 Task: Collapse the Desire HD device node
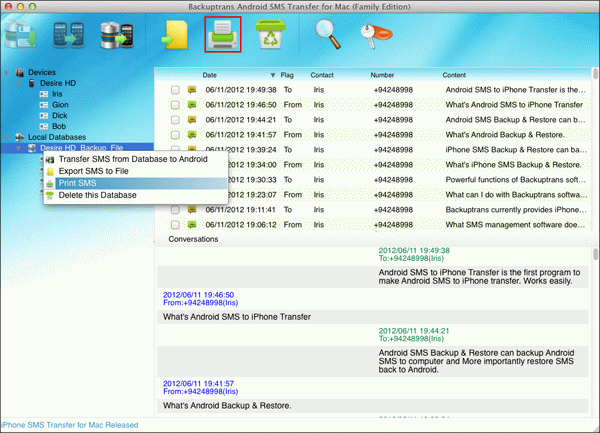click(x=18, y=83)
